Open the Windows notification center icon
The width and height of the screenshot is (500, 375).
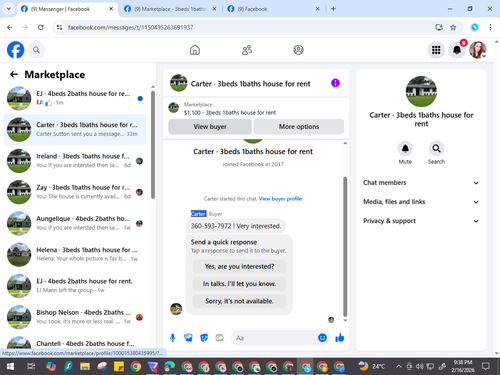(x=486, y=367)
